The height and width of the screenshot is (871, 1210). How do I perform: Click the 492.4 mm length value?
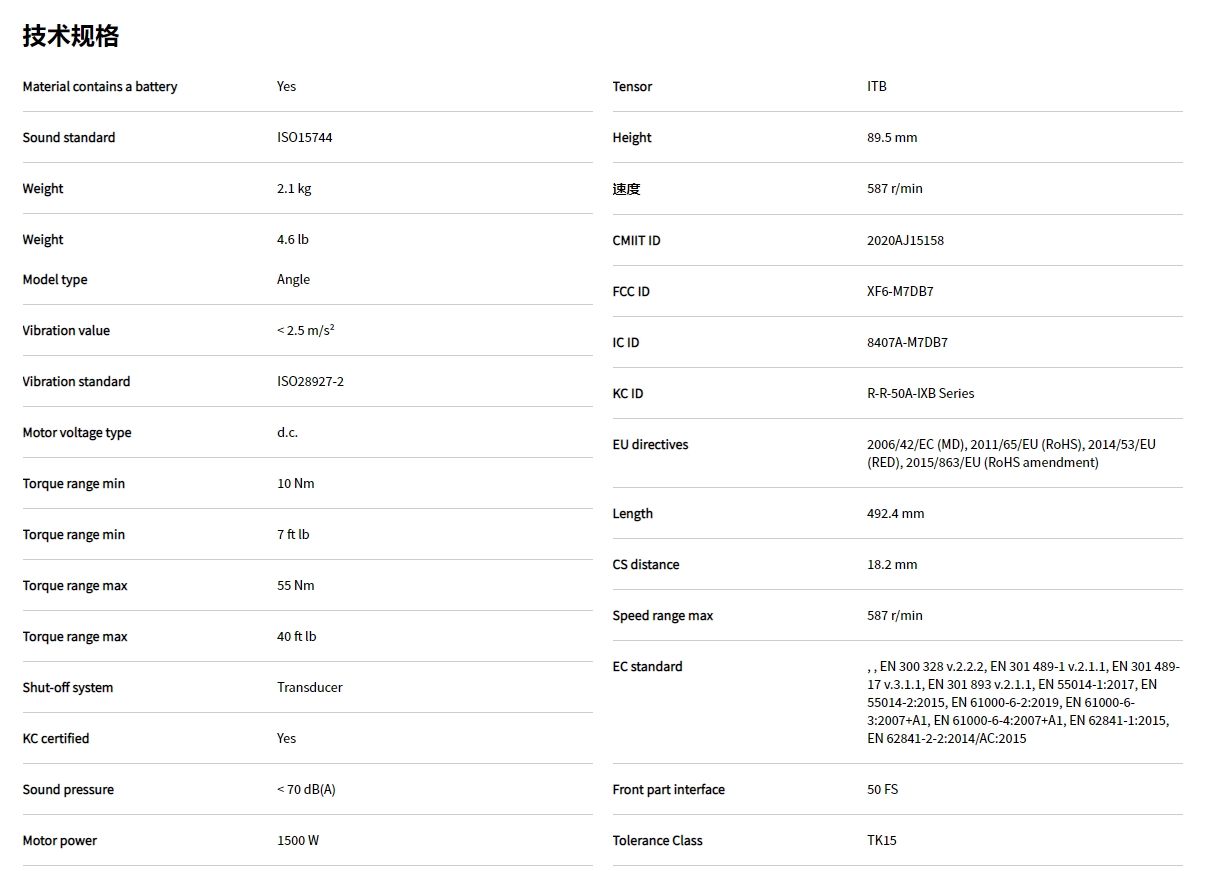click(895, 514)
